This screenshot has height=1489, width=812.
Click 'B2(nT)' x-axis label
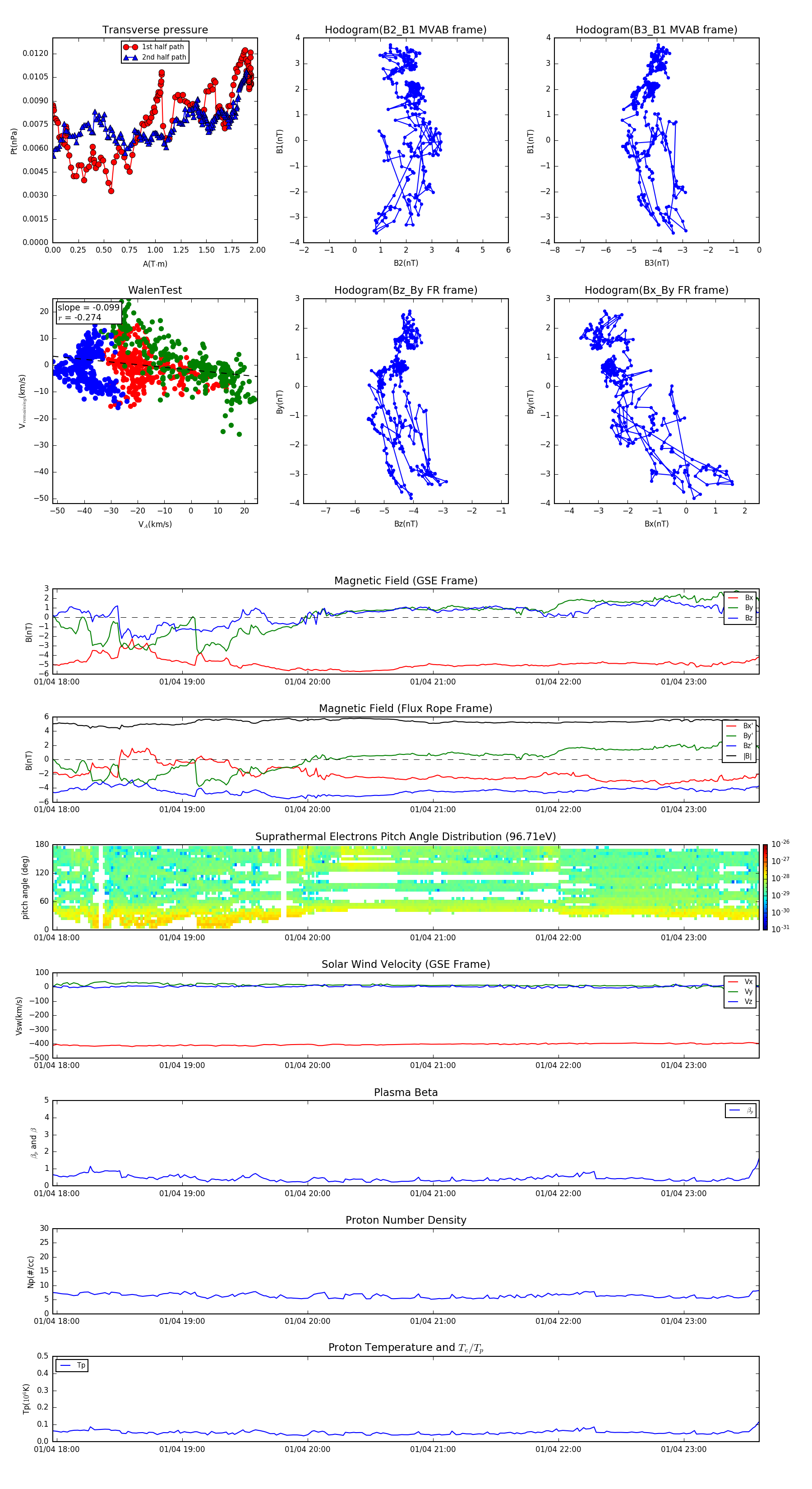(406, 263)
